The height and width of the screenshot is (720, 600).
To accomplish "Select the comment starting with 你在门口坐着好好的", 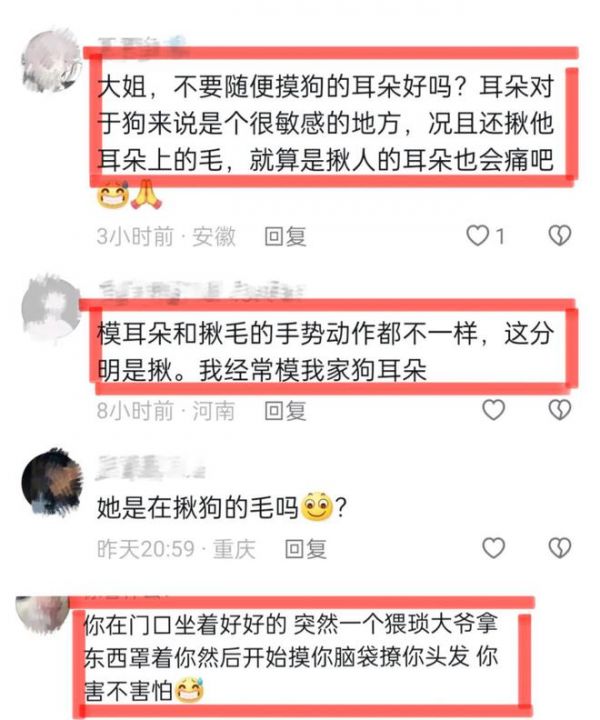I will 291,658.
